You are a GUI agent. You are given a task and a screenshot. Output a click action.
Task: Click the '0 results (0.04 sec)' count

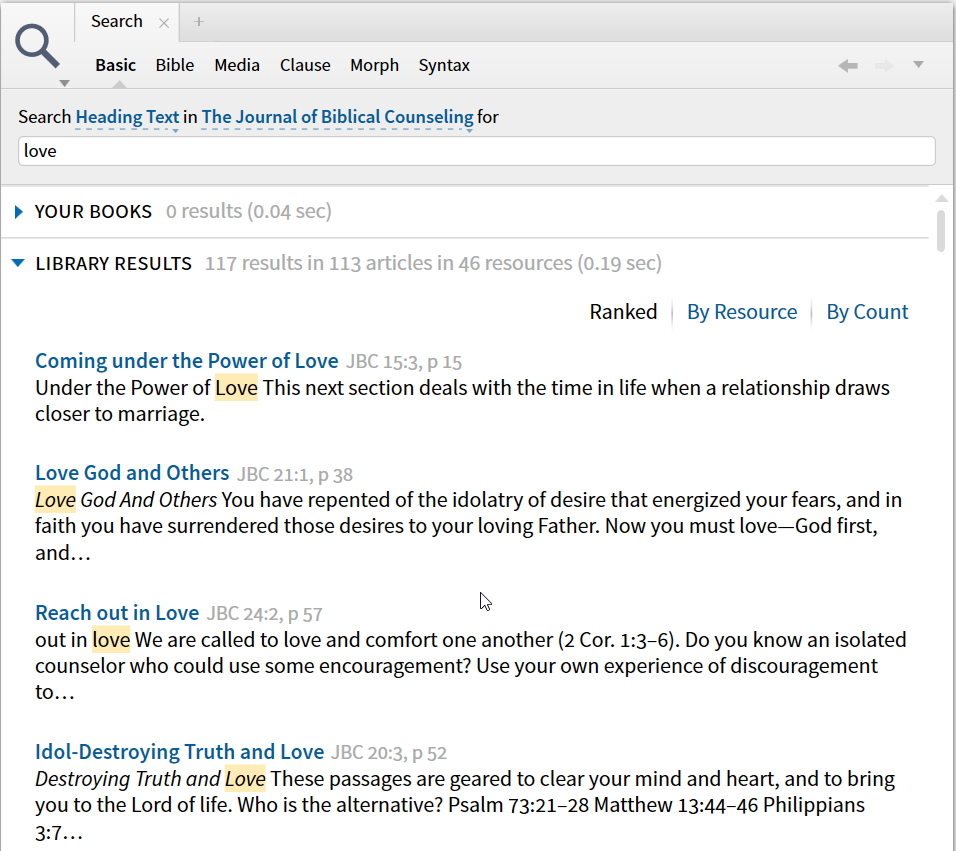(x=249, y=212)
